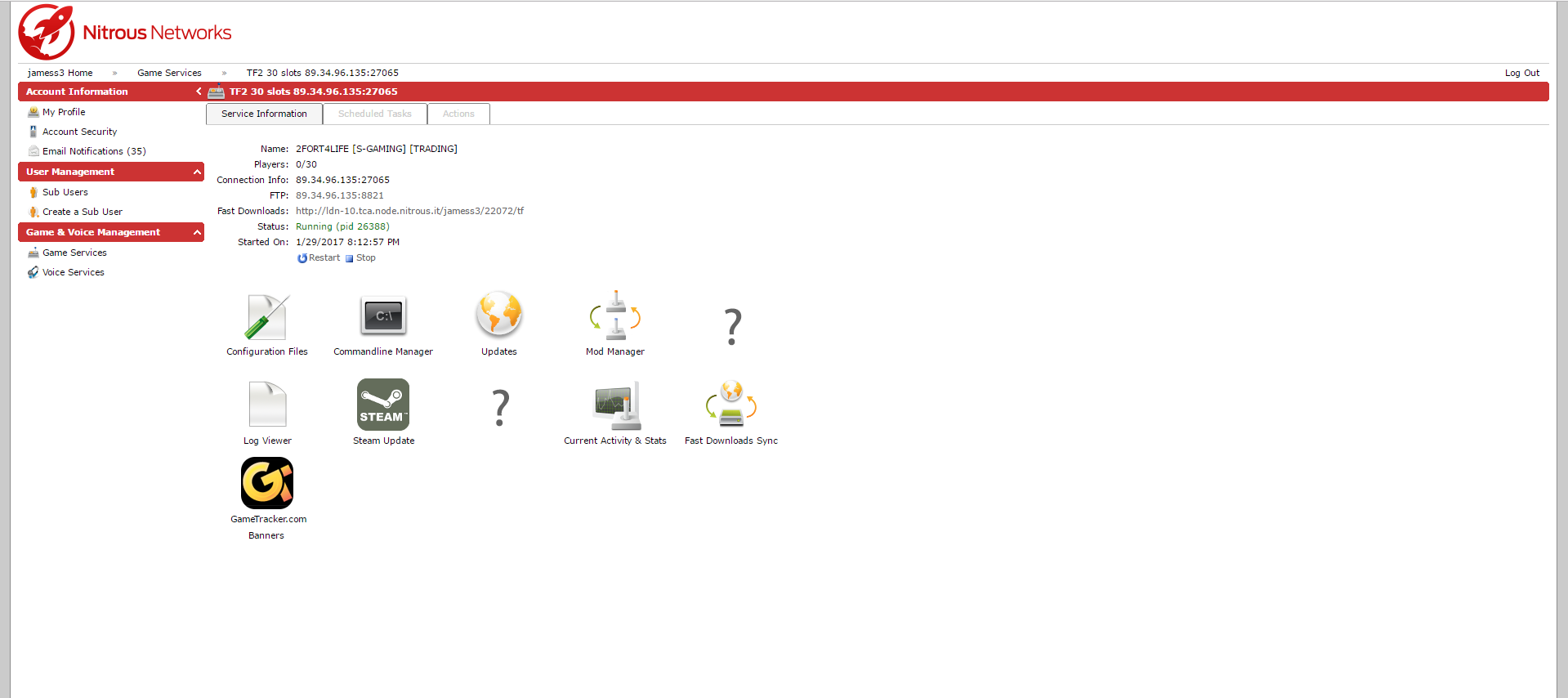Click the Started On date value
The height and width of the screenshot is (698, 1568).
[348, 242]
